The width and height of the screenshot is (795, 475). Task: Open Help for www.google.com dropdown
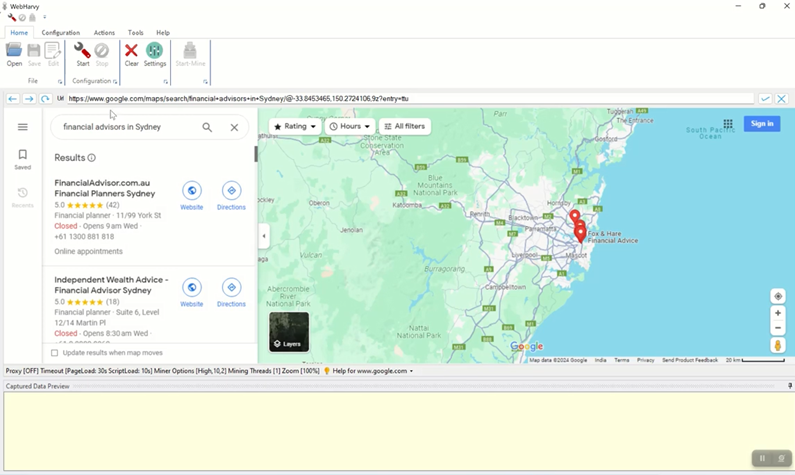[x=368, y=371]
